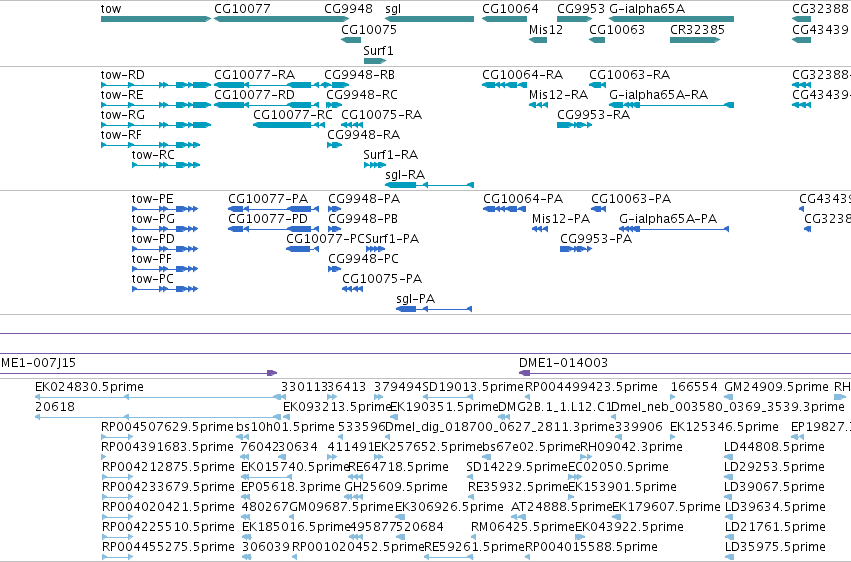Click EST RP004455275.5prime
This screenshot has height=562, width=851.
(117, 557)
